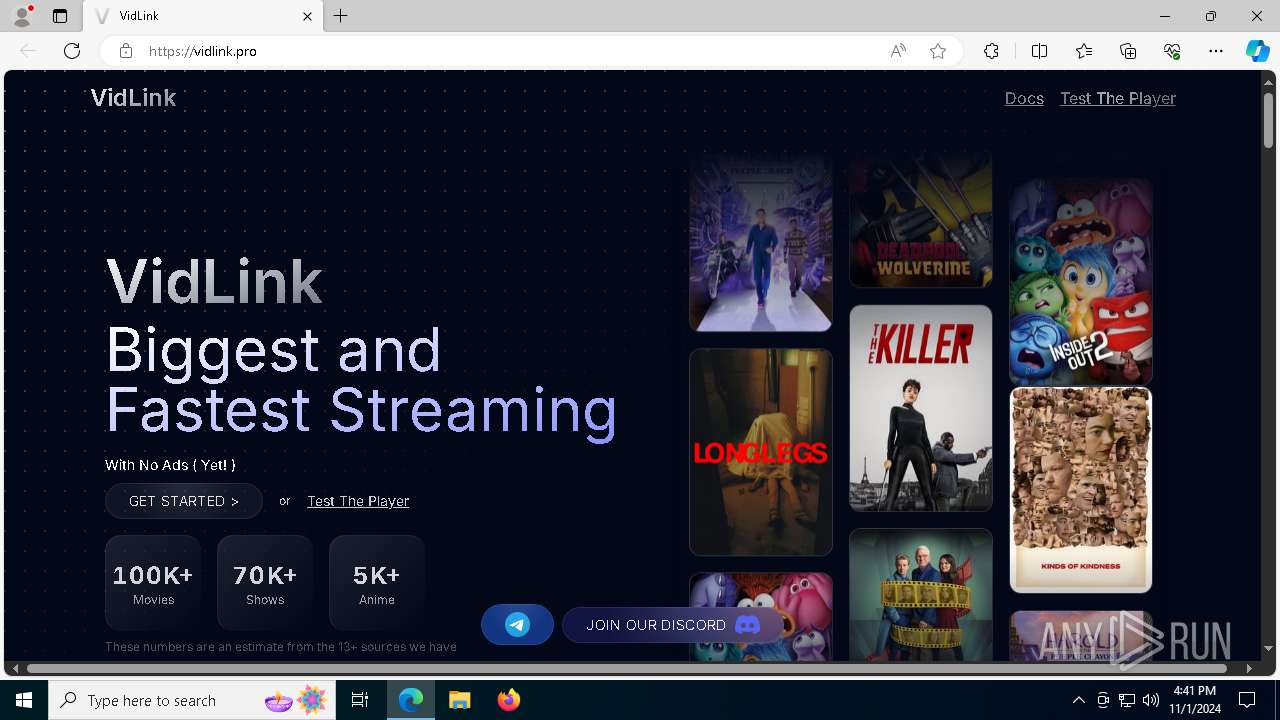Open File Explorer taskbar icon

(459, 700)
